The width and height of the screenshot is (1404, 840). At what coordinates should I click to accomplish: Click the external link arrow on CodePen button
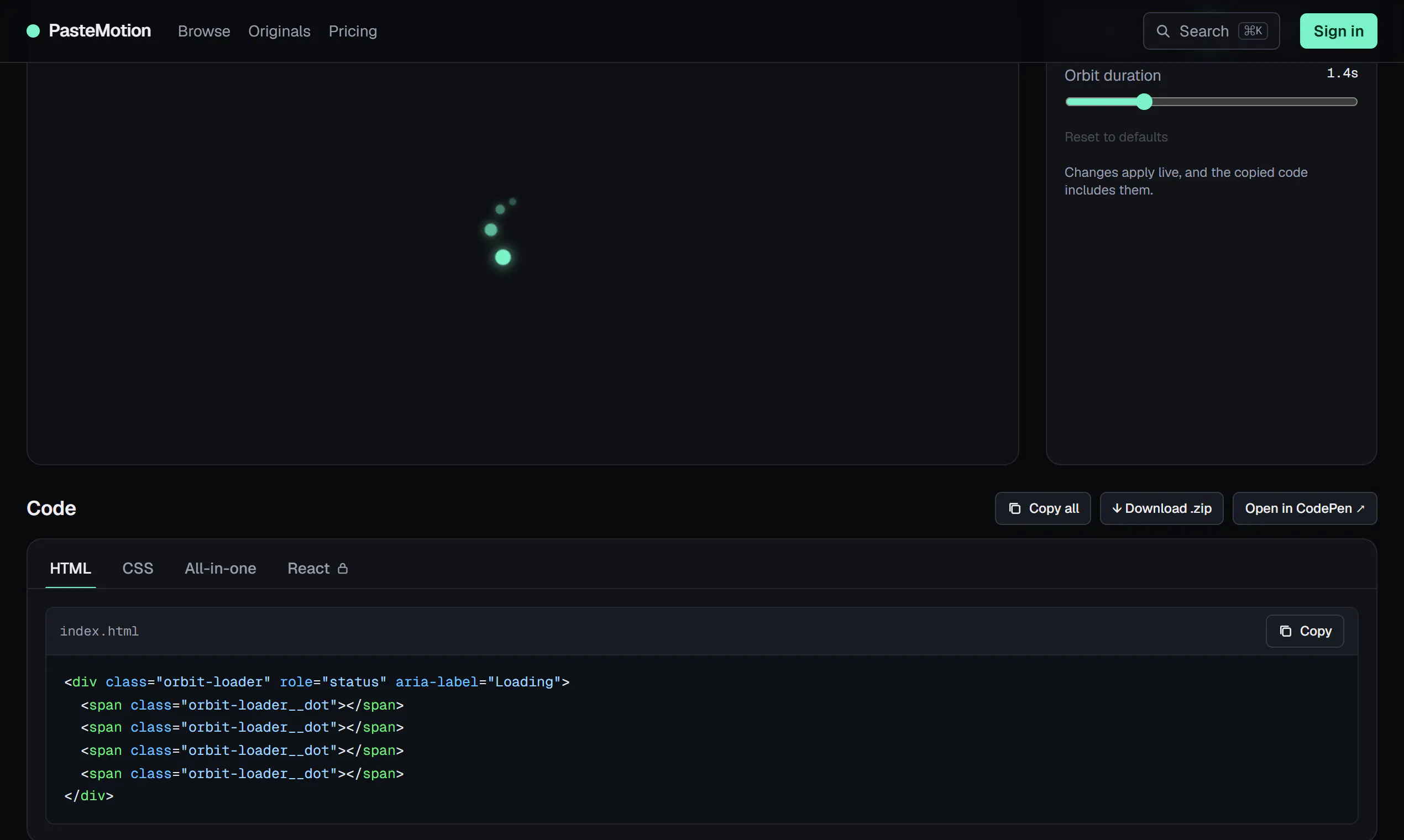(1360, 509)
